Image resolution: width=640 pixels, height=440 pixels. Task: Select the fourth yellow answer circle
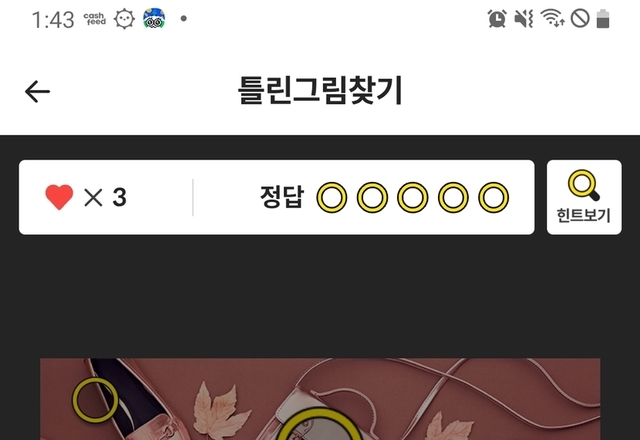(453, 198)
